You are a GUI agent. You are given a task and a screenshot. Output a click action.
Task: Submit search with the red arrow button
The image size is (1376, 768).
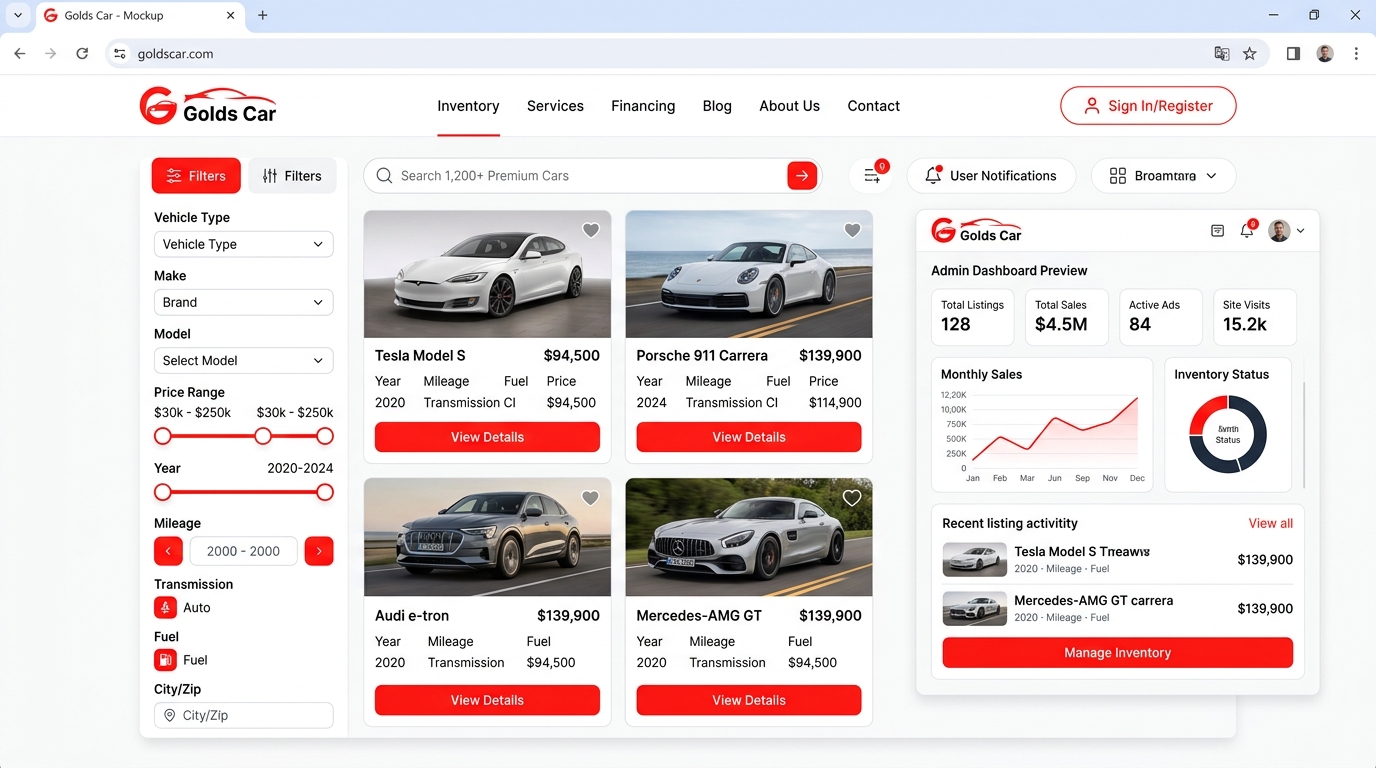click(802, 176)
